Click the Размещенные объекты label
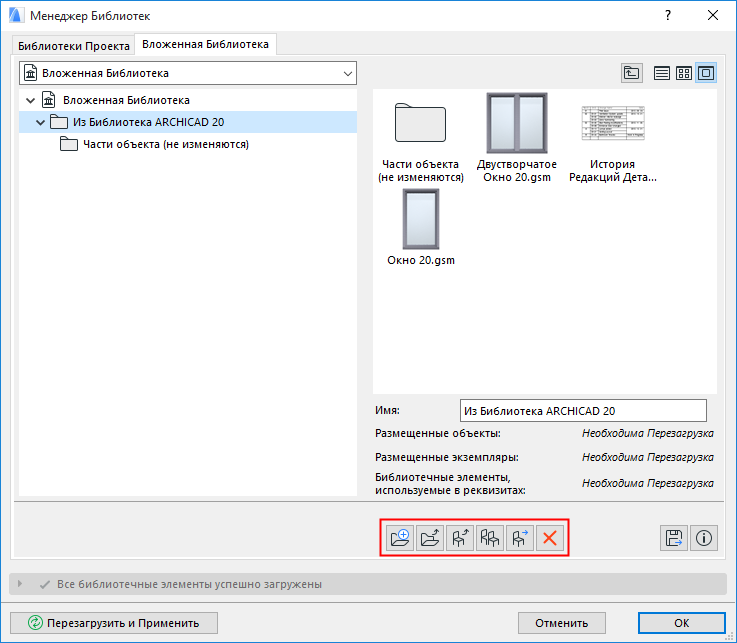 (438, 433)
